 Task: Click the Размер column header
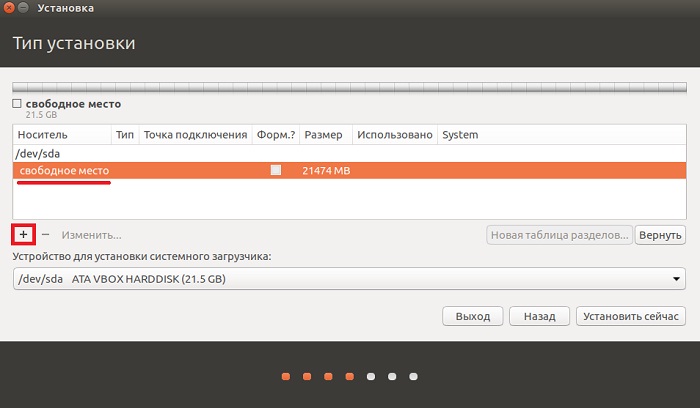coord(323,134)
